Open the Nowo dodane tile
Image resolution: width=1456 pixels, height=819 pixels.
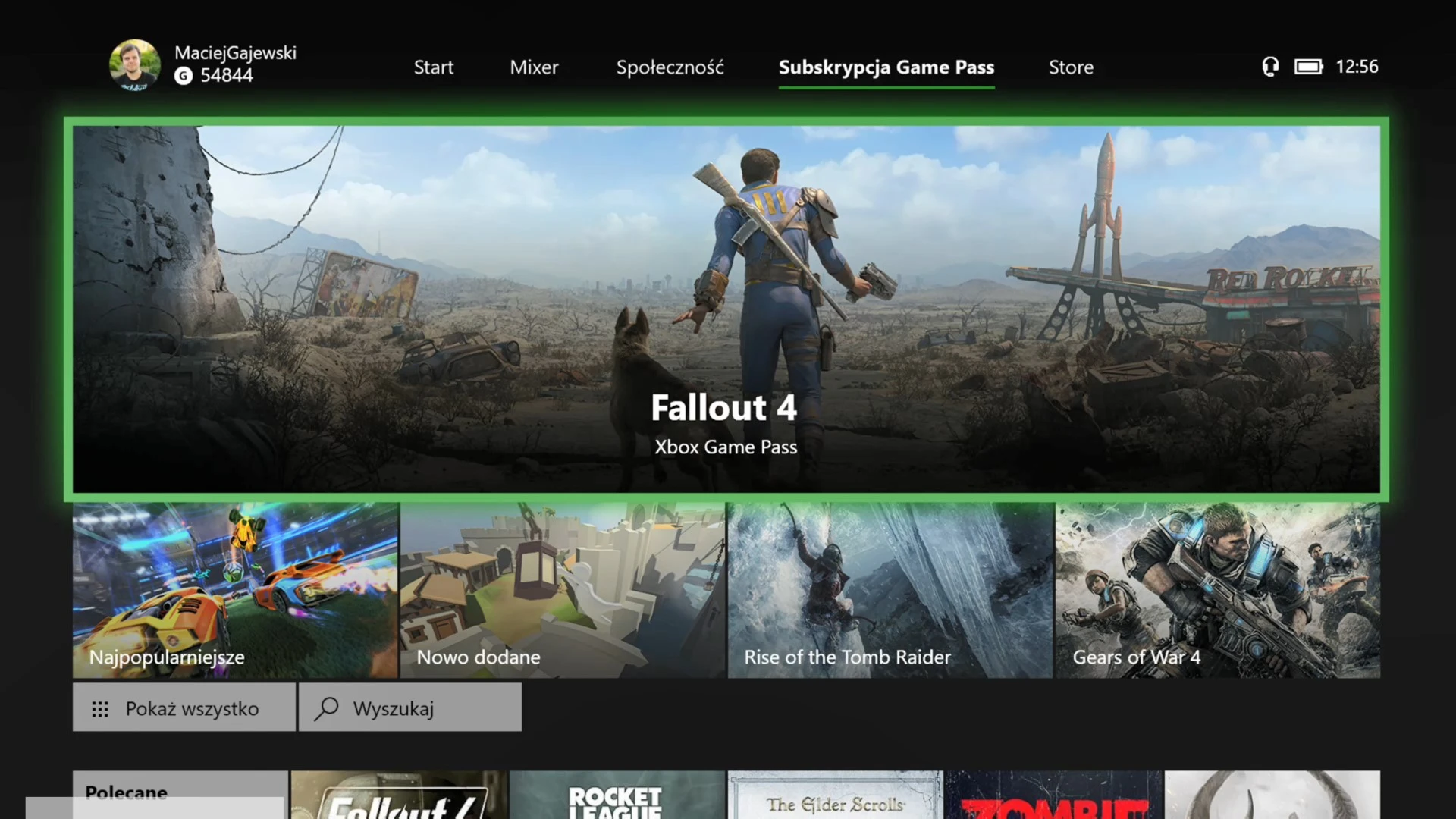(563, 590)
